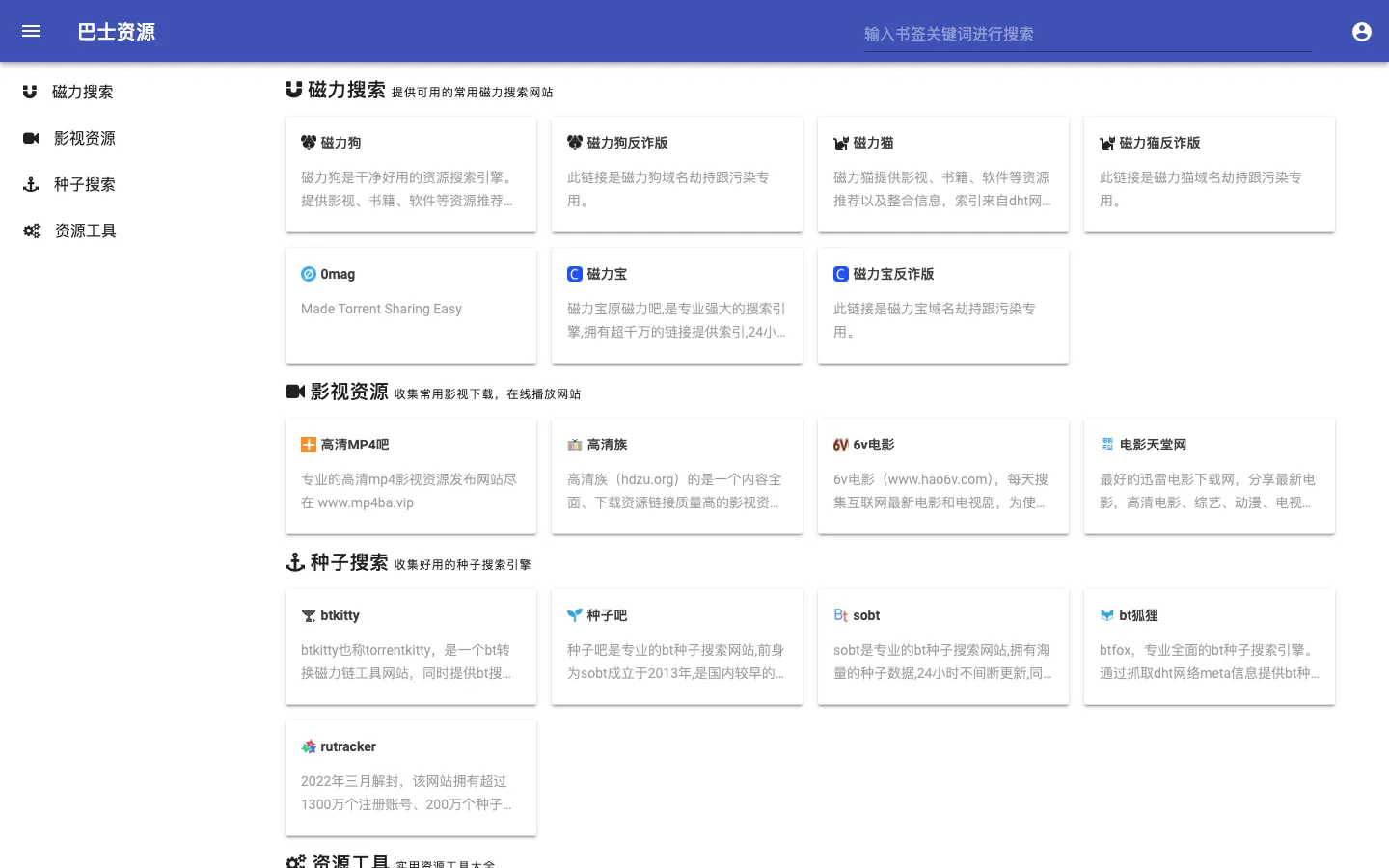Open the 磁力宝 card description
The width and height of the screenshot is (1389, 868).
[677, 320]
